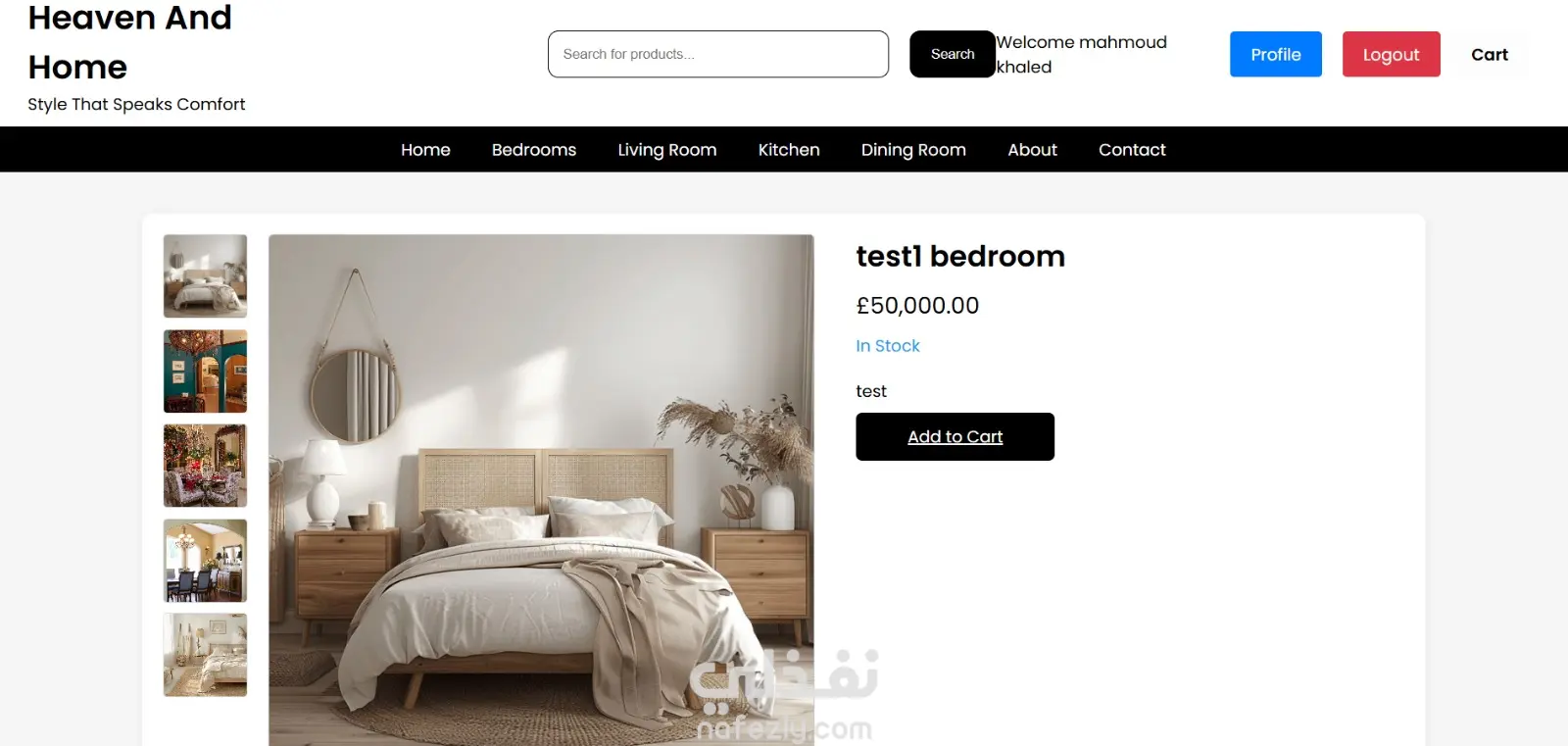Navigate to the Kitchen category
The image size is (1568, 746).
tap(789, 150)
